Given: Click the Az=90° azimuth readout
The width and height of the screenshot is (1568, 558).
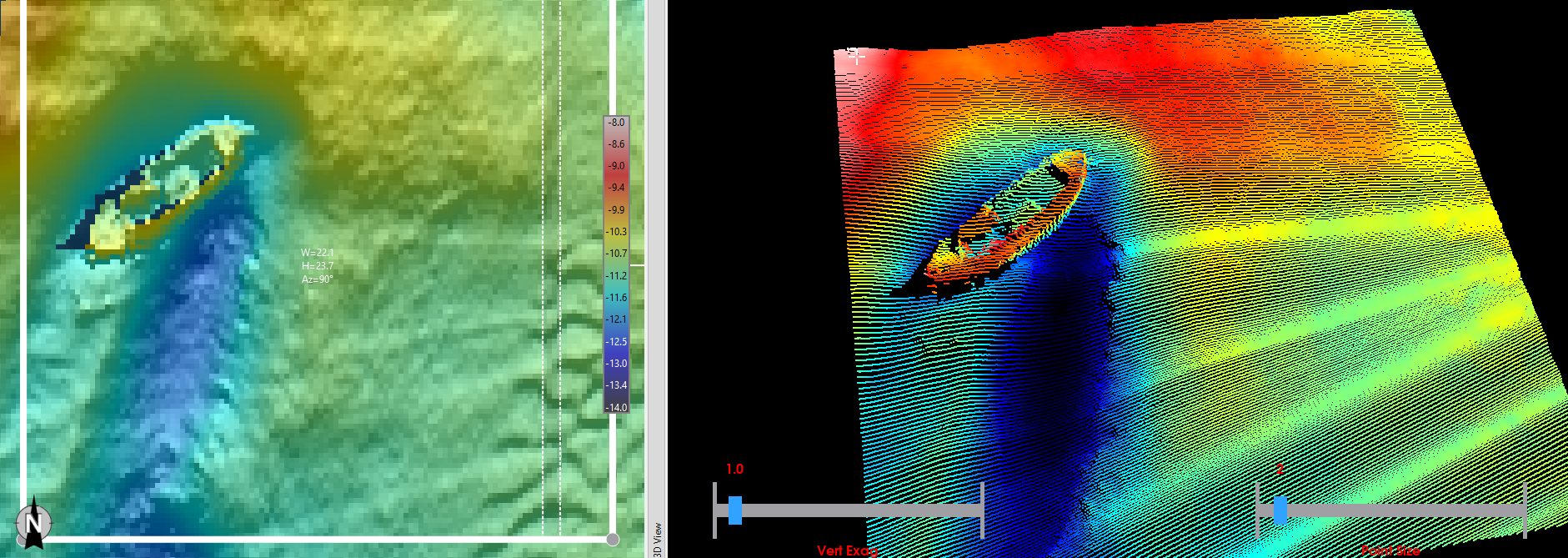Looking at the screenshot, I should point(317,279).
